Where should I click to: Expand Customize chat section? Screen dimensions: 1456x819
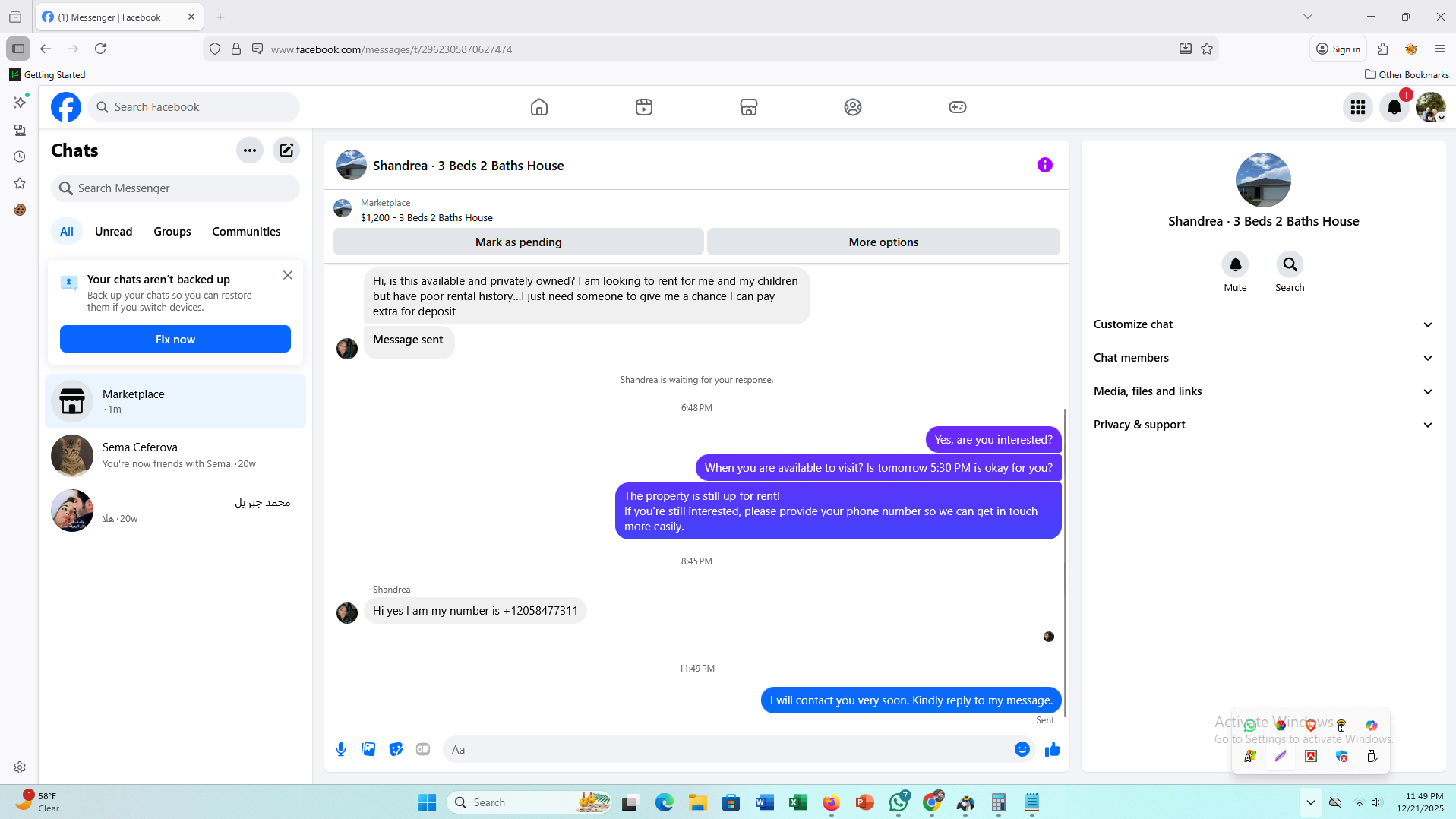(1264, 324)
